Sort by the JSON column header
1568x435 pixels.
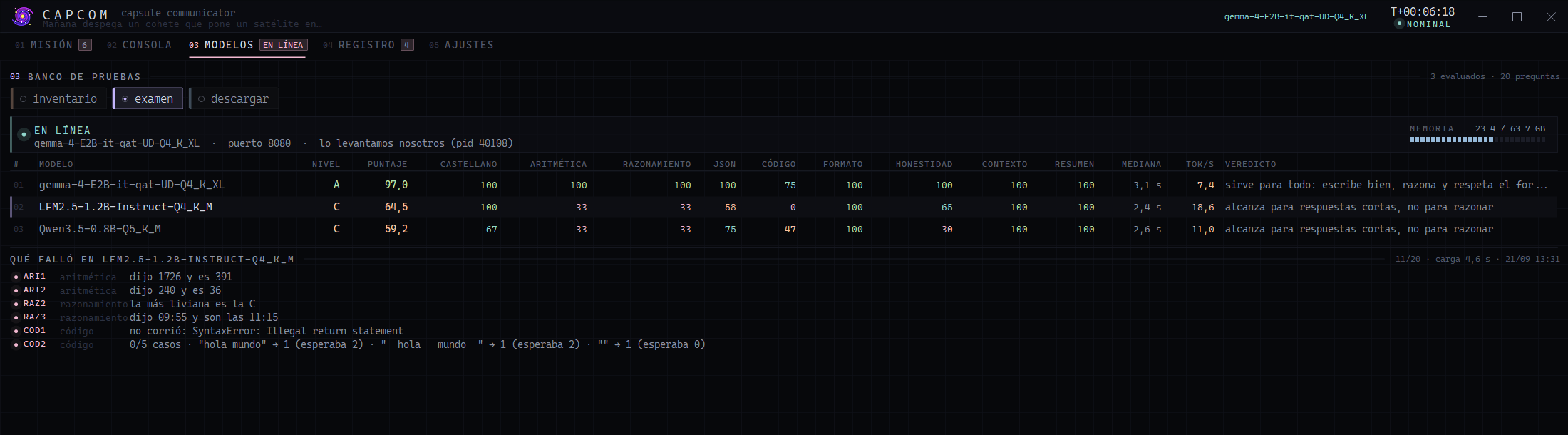pyautogui.click(x=724, y=164)
